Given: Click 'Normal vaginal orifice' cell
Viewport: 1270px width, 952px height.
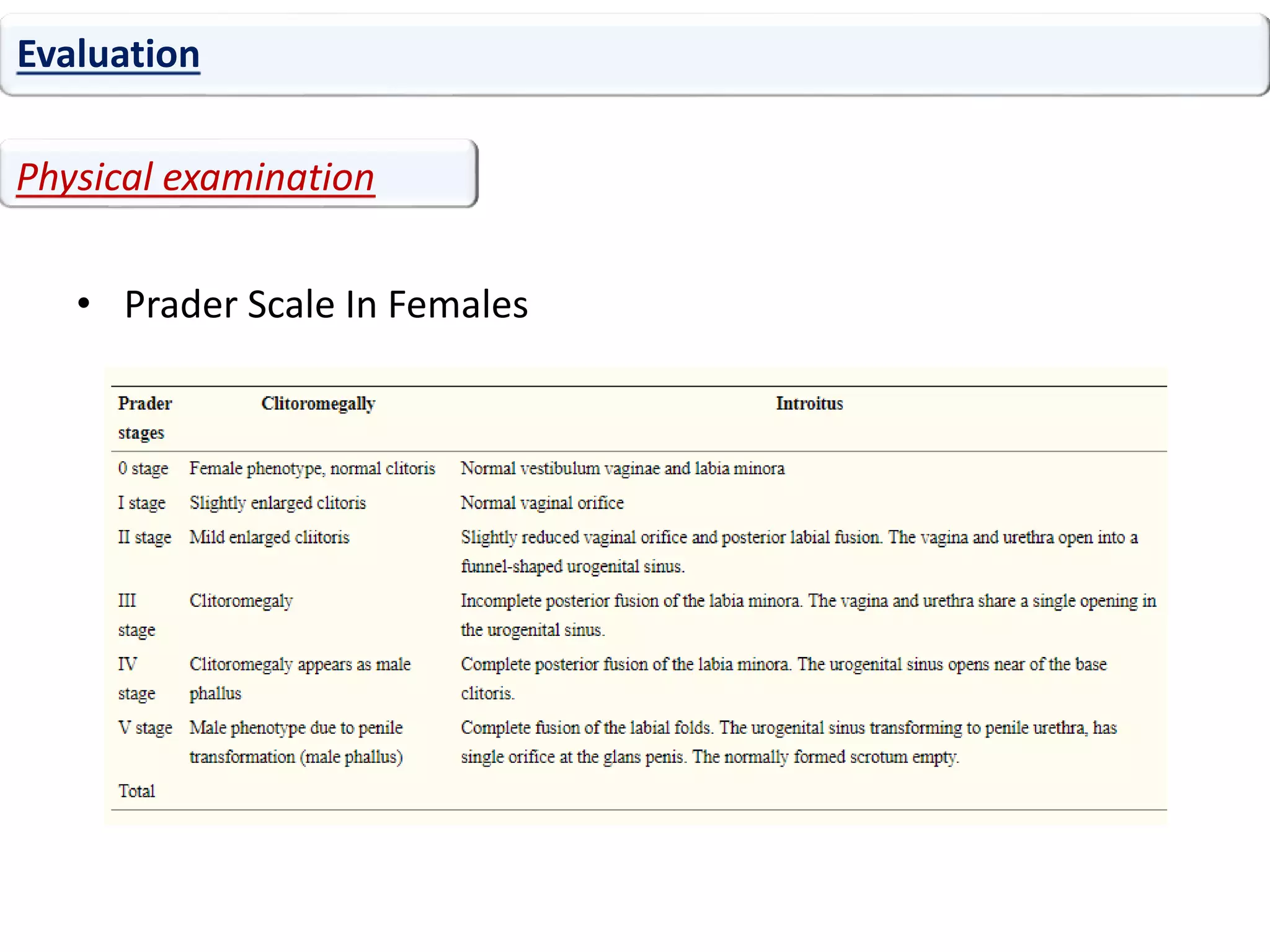Looking at the screenshot, I should pos(542,503).
